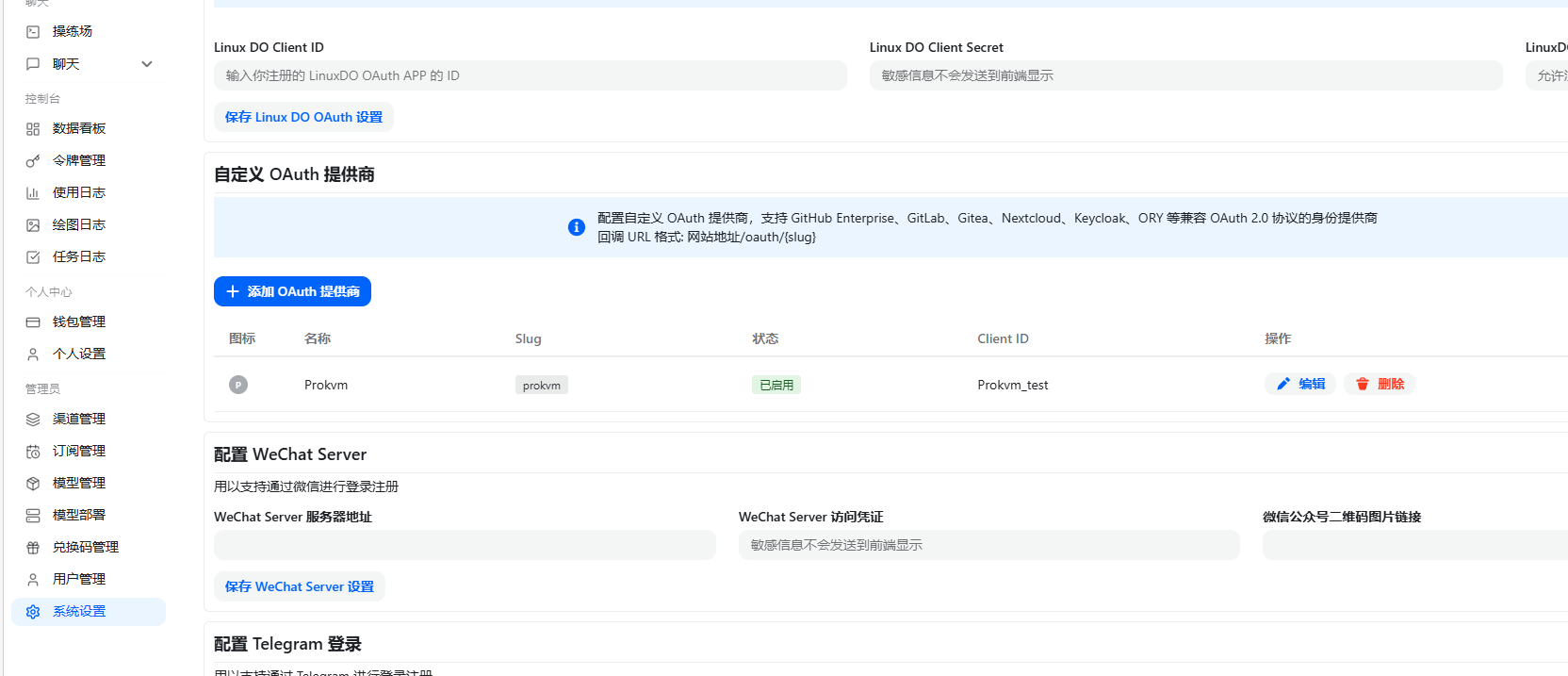Open 个人设置 in sidebar
Screen dimensions: 1568x676
pos(79,354)
